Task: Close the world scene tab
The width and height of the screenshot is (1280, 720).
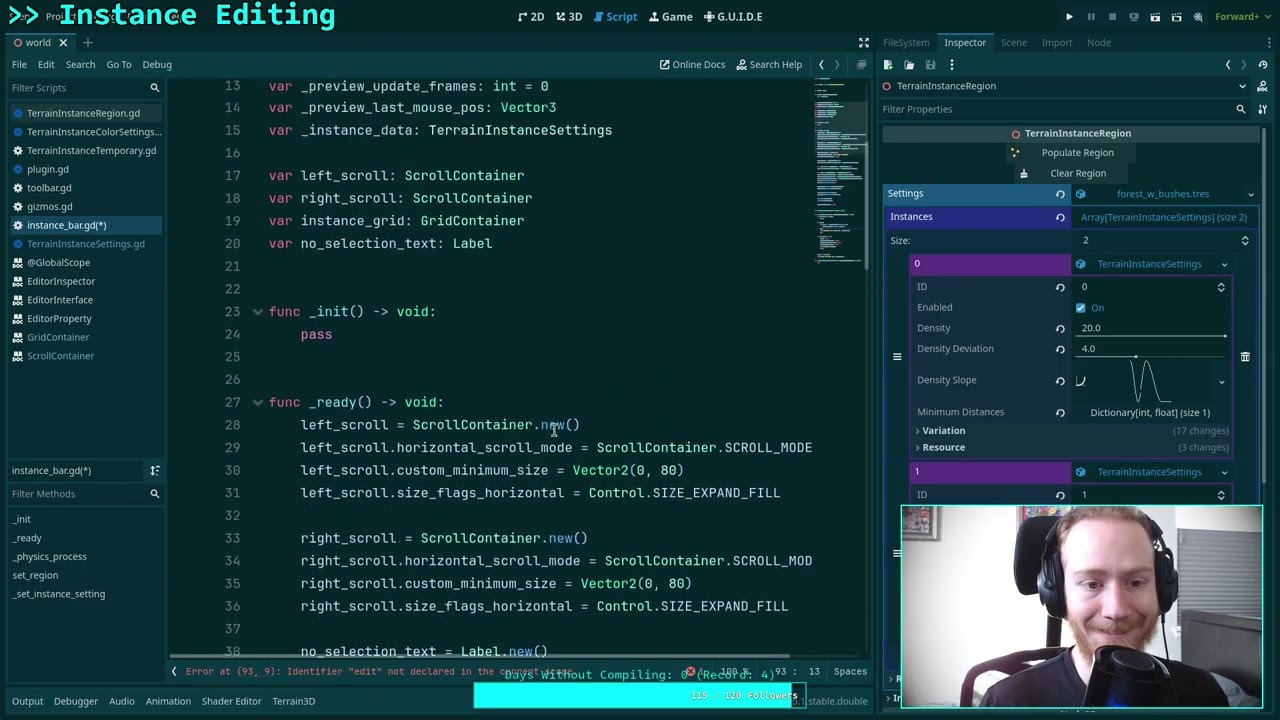Action: pyautogui.click(x=63, y=43)
